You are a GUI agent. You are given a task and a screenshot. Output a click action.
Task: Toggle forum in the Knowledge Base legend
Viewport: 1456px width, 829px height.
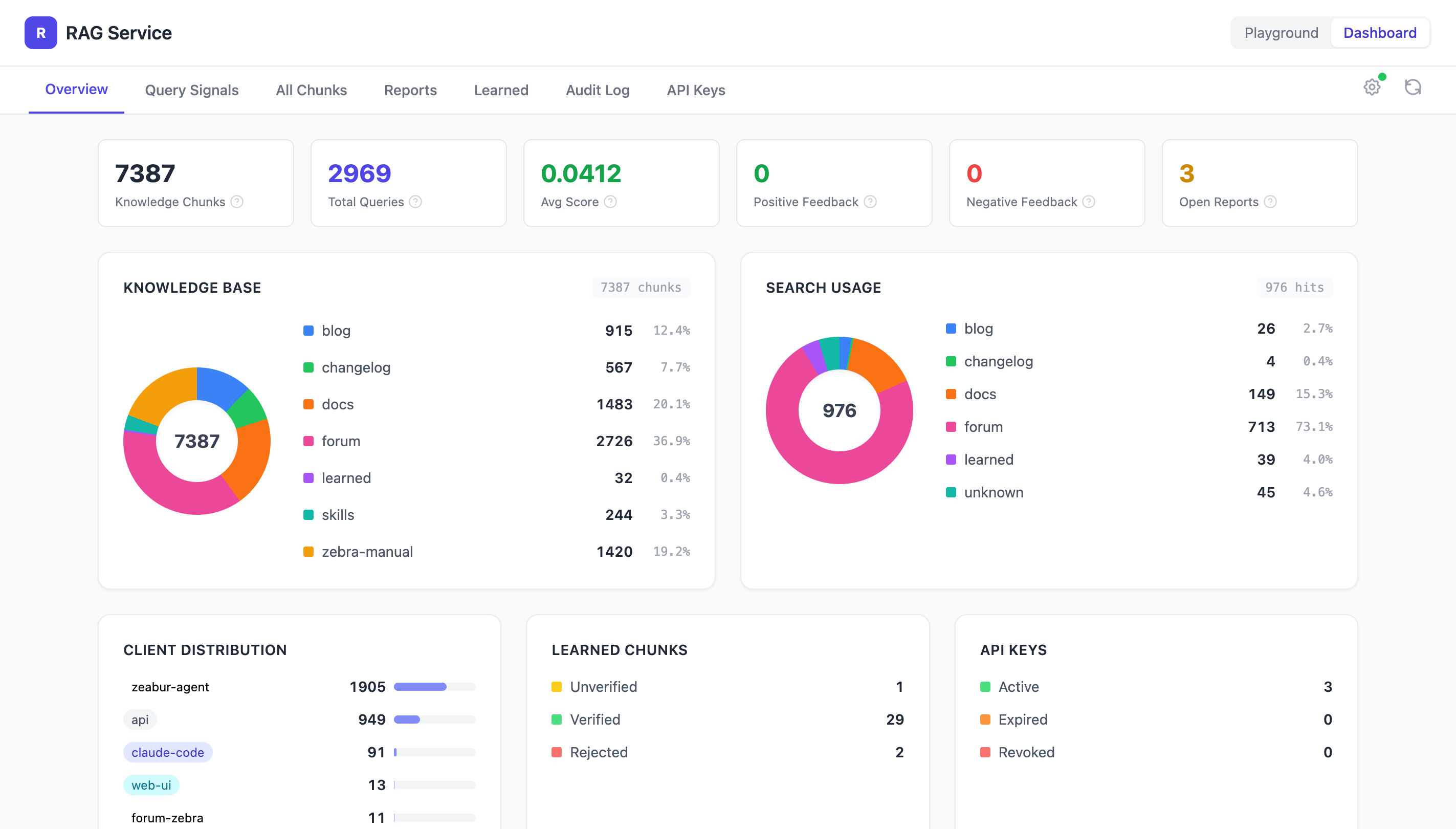pos(341,441)
